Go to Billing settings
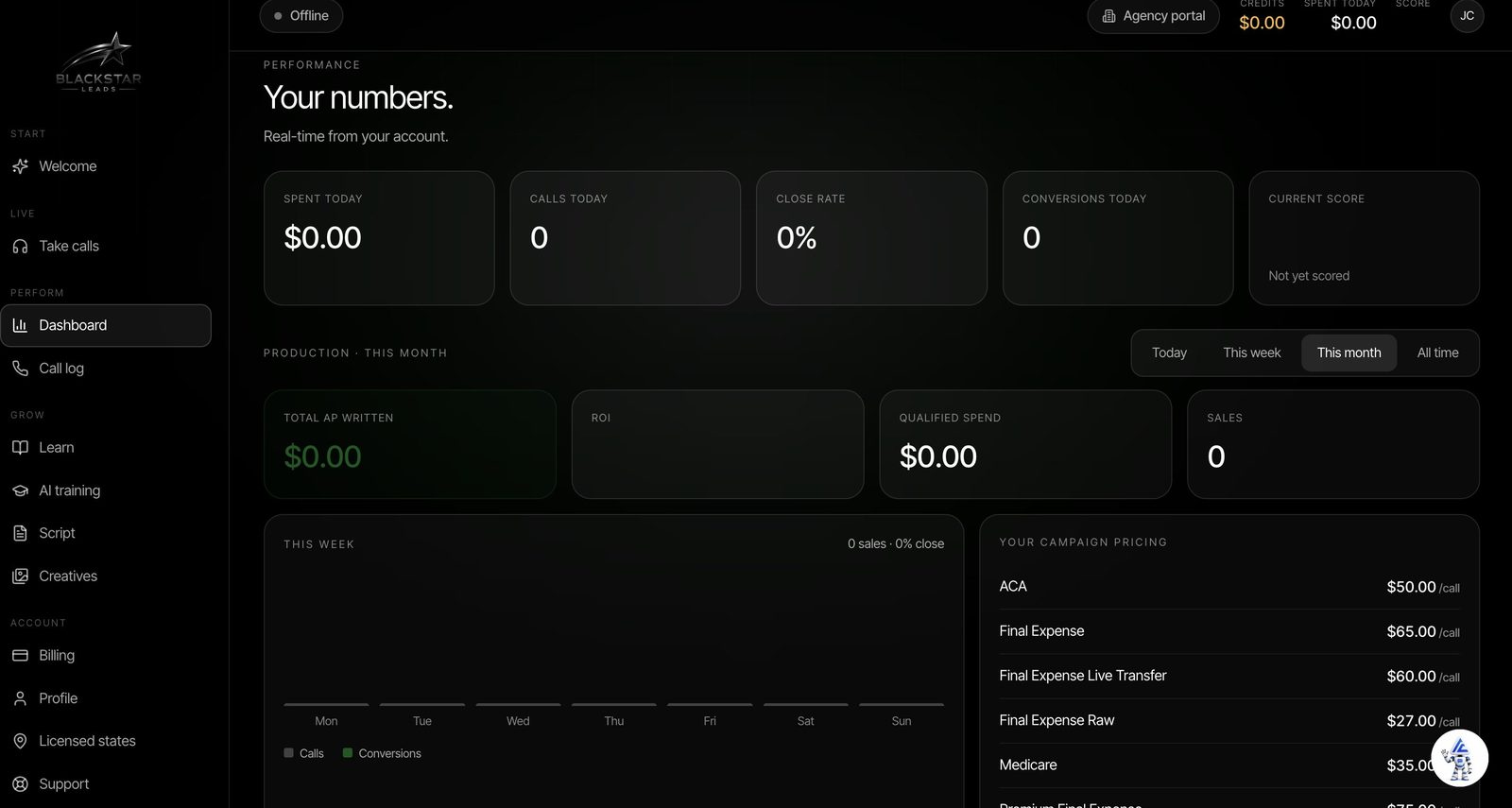The image size is (1512, 808). (x=106, y=656)
